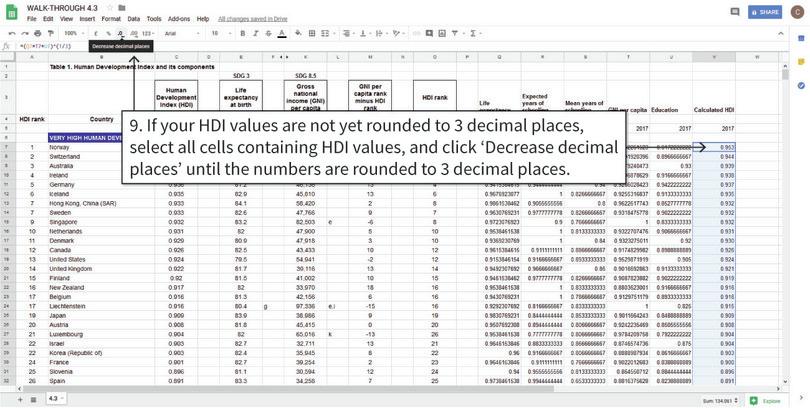Click Decrease decimal places button

[x=121, y=33]
